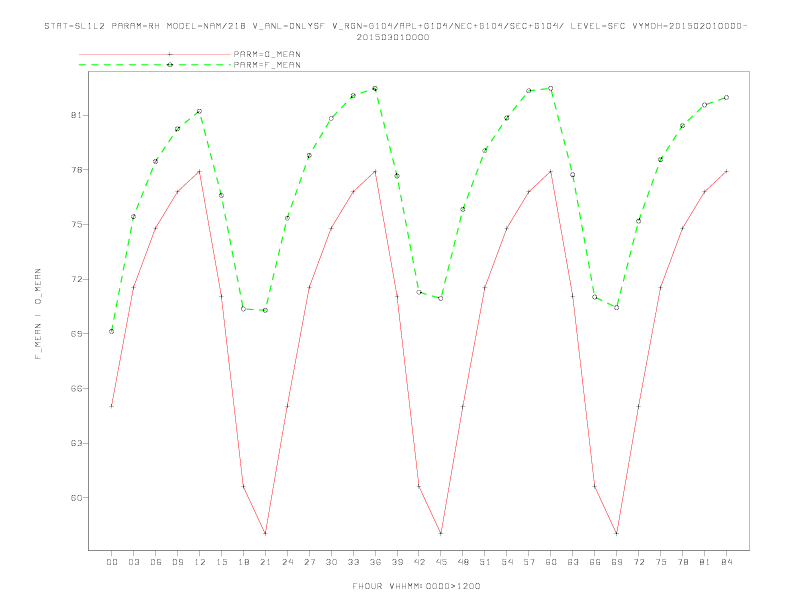This screenshot has width=792, height=612.
Task: Select the red O_MEAN peak at hour 36
Action: [x=375, y=172]
